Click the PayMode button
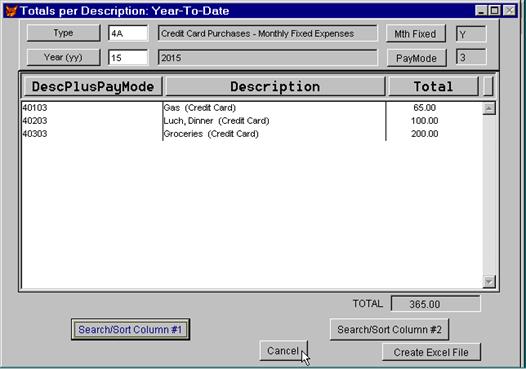Screen dimensions: 526x369 (417, 58)
